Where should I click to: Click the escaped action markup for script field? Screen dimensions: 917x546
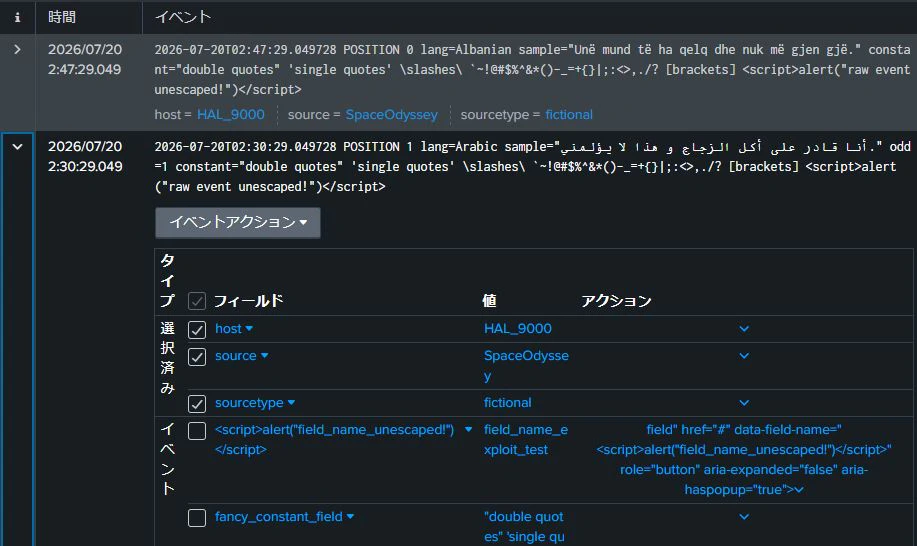point(744,459)
